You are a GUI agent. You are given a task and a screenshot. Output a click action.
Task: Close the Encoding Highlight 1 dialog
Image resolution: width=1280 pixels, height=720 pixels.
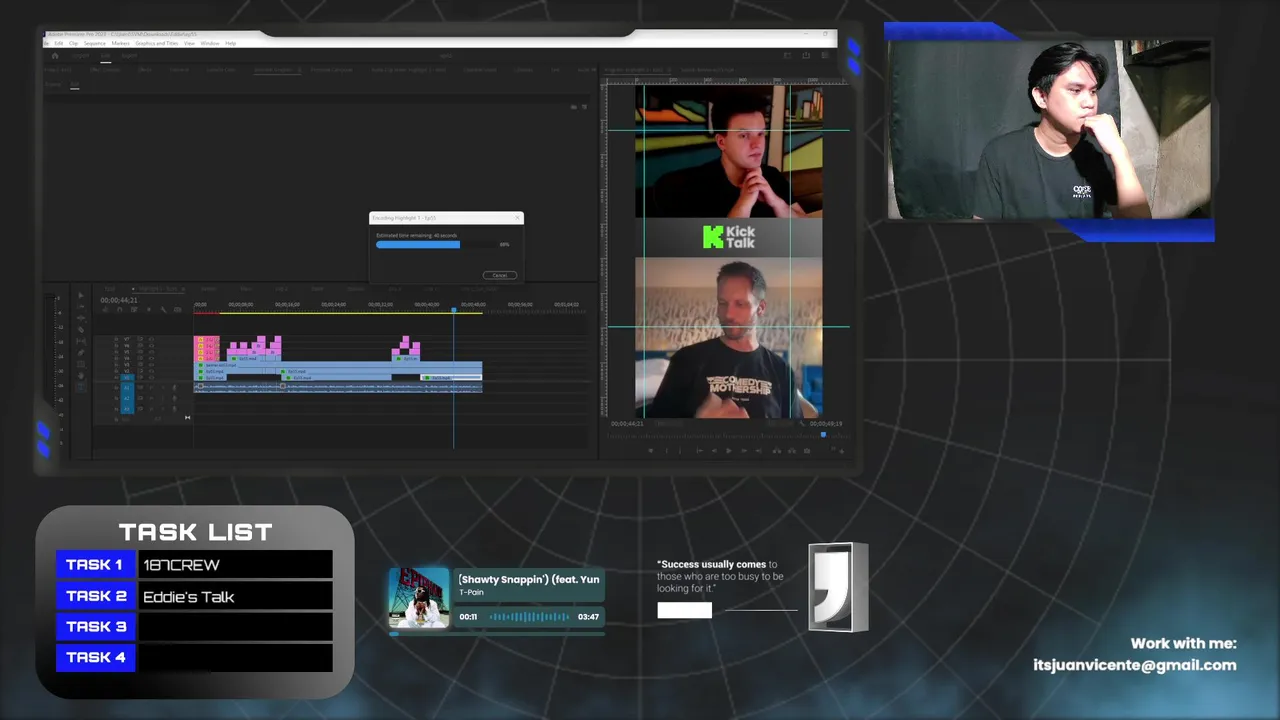(517, 217)
